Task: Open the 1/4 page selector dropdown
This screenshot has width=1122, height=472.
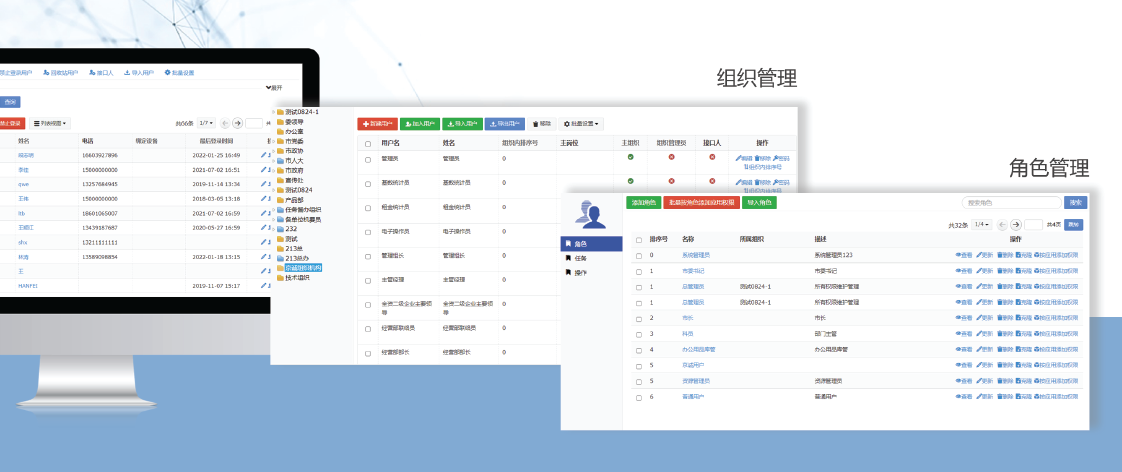Action: [983, 225]
